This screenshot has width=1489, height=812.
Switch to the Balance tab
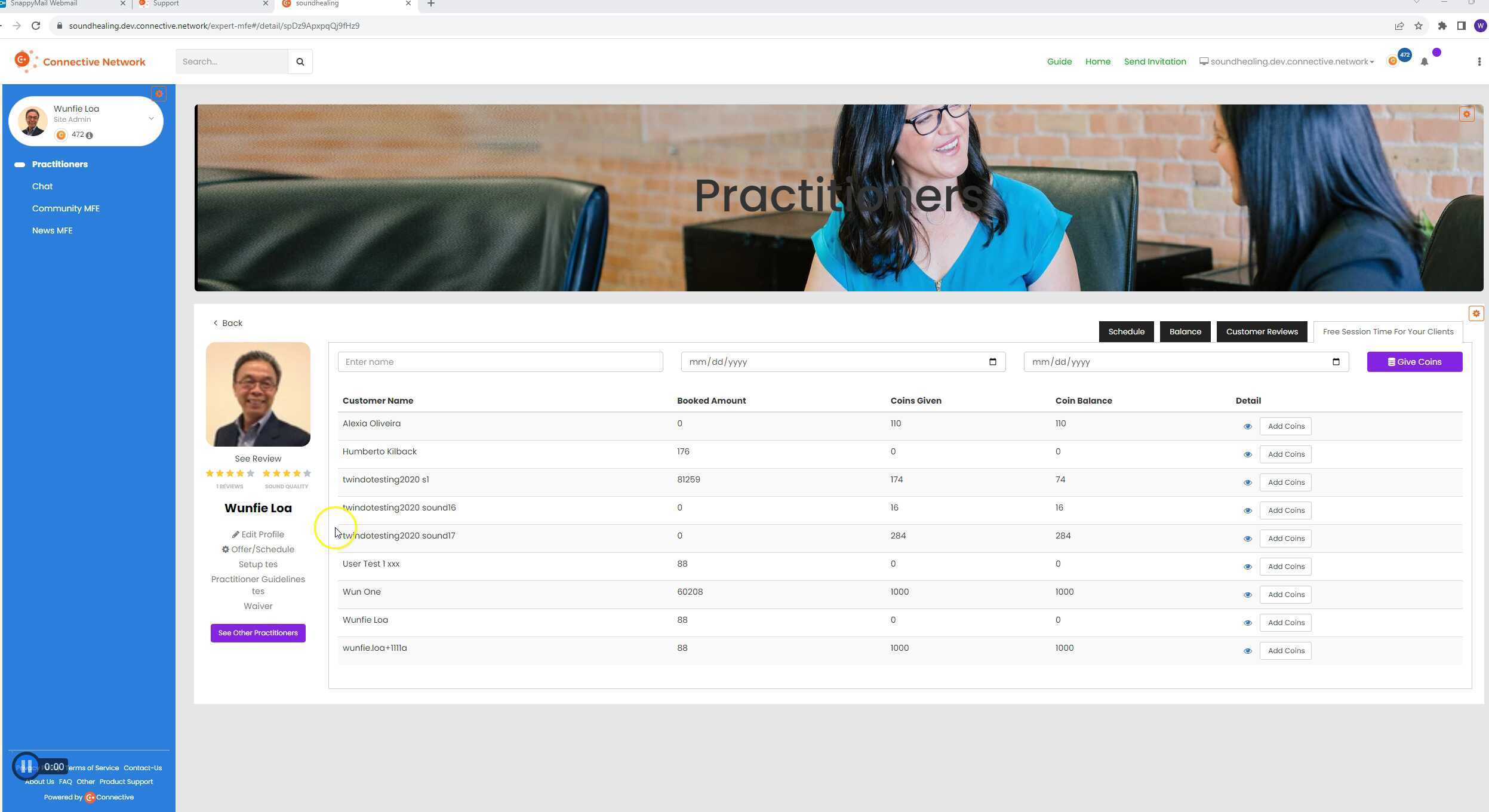pyautogui.click(x=1185, y=331)
